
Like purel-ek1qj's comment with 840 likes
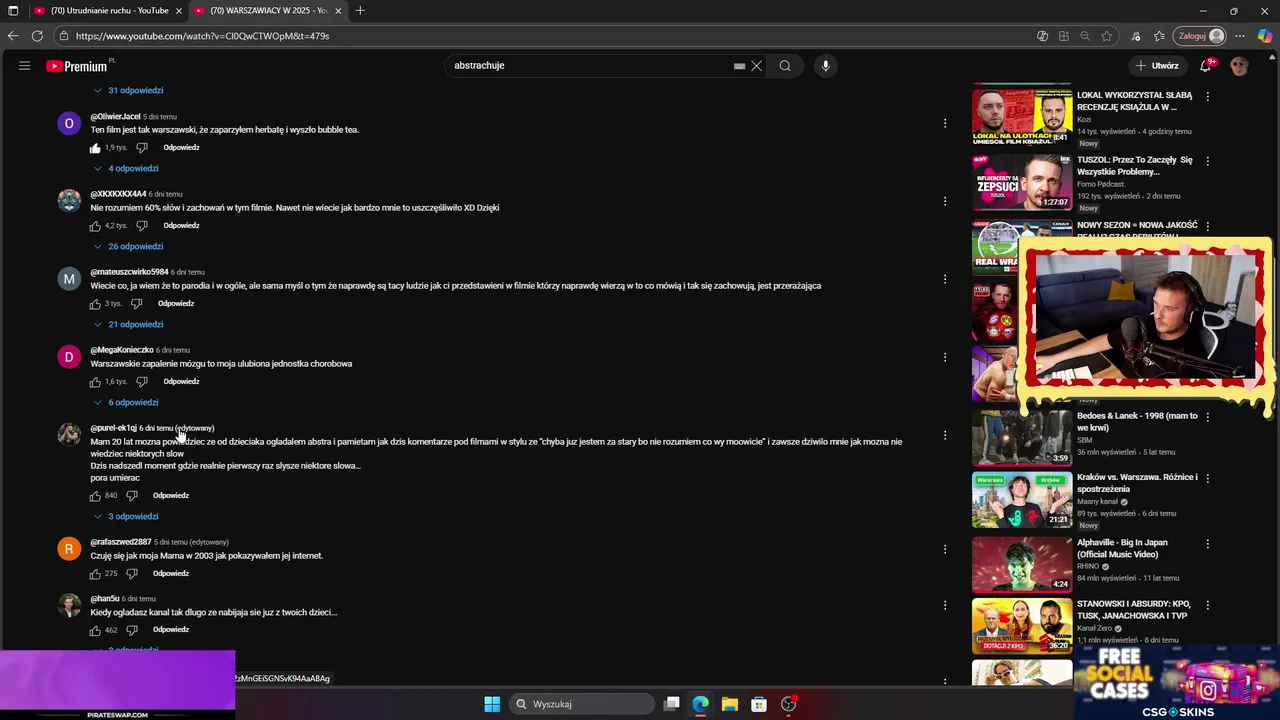96,496
